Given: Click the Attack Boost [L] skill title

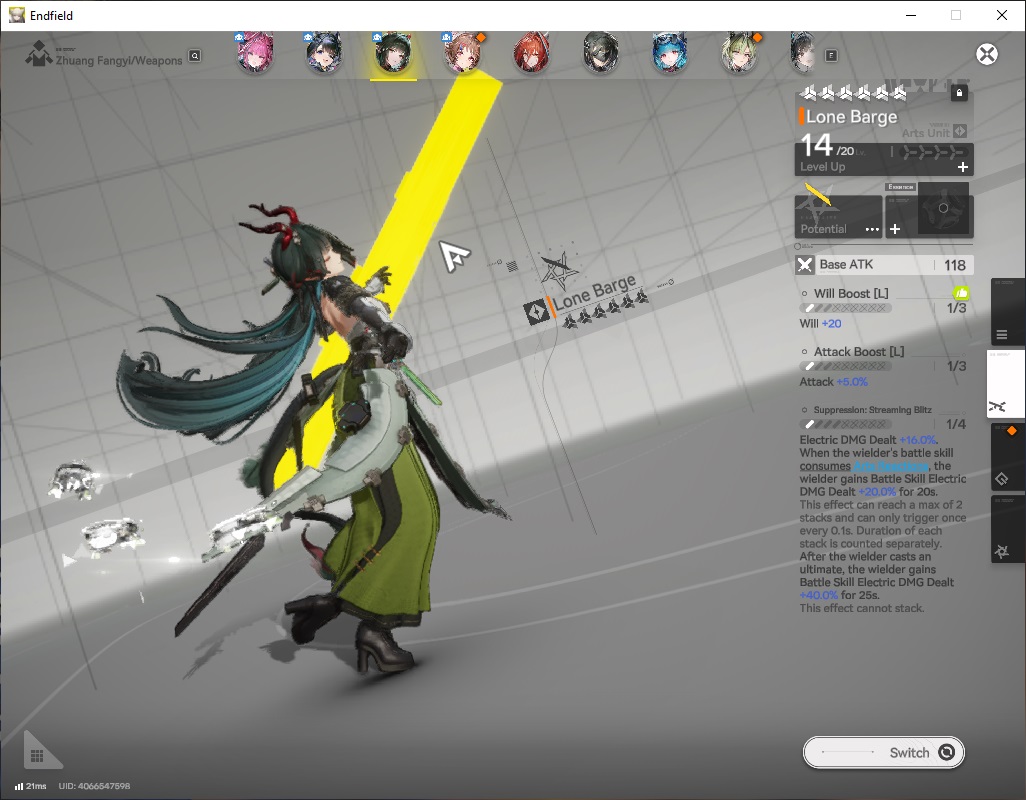Looking at the screenshot, I should coord(858,351).
